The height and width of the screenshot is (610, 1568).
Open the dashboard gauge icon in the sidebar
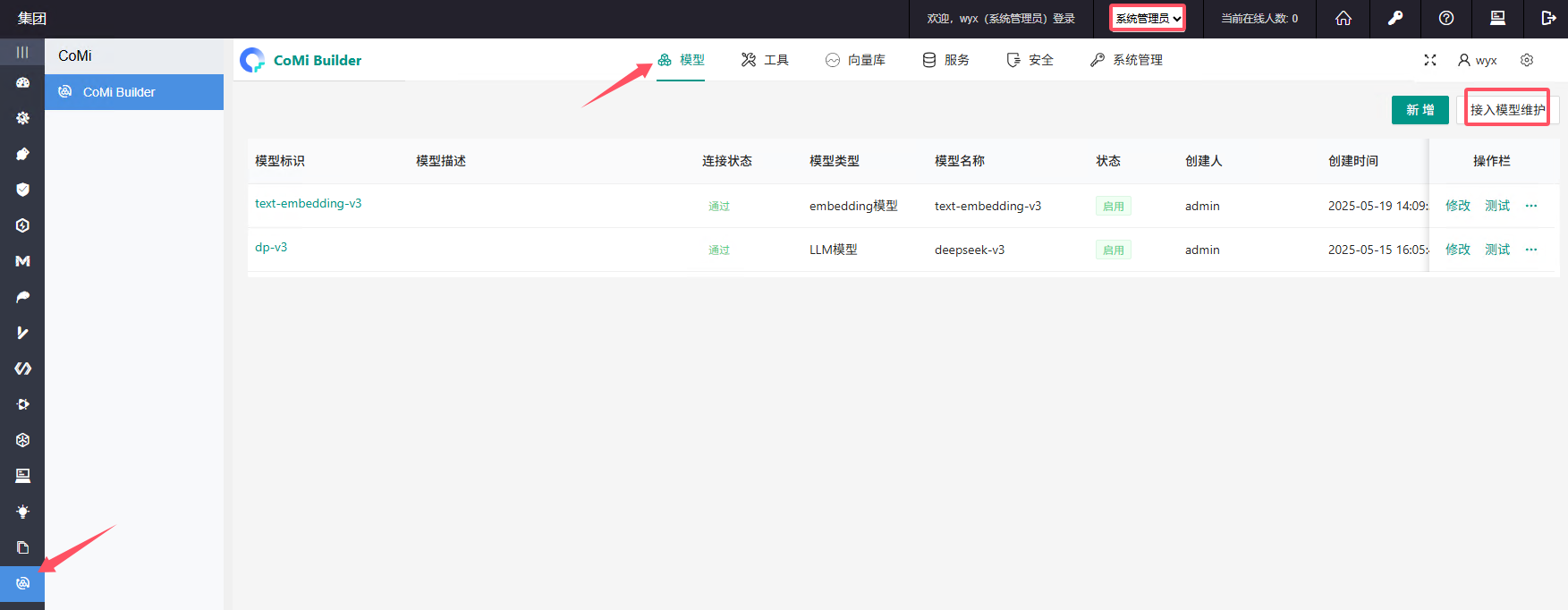[x=22, y=82]
